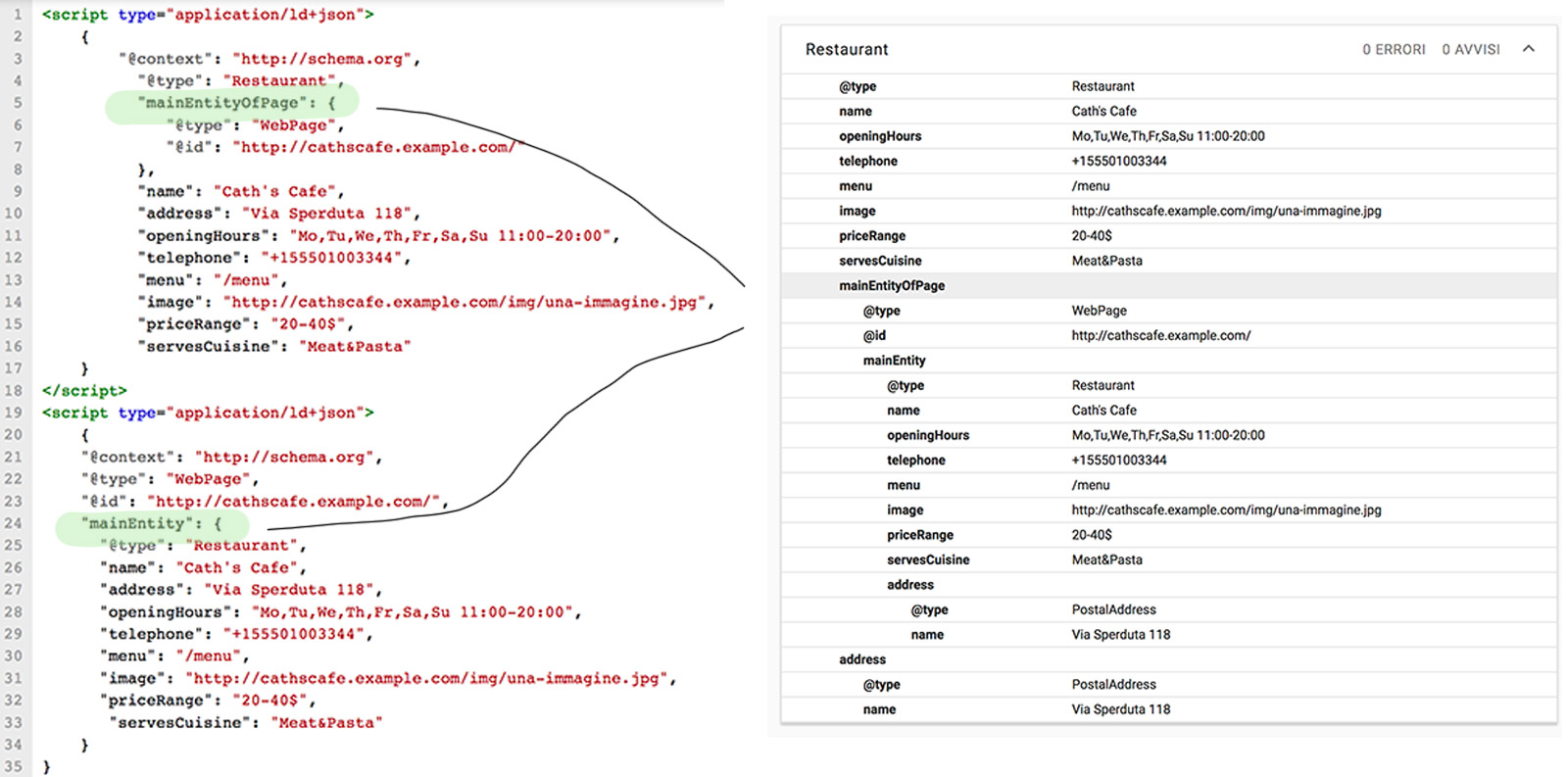Select the mainEntity row in results panel
Image resolution: width=1568 pixels, height=777 pixels.
1169,361
